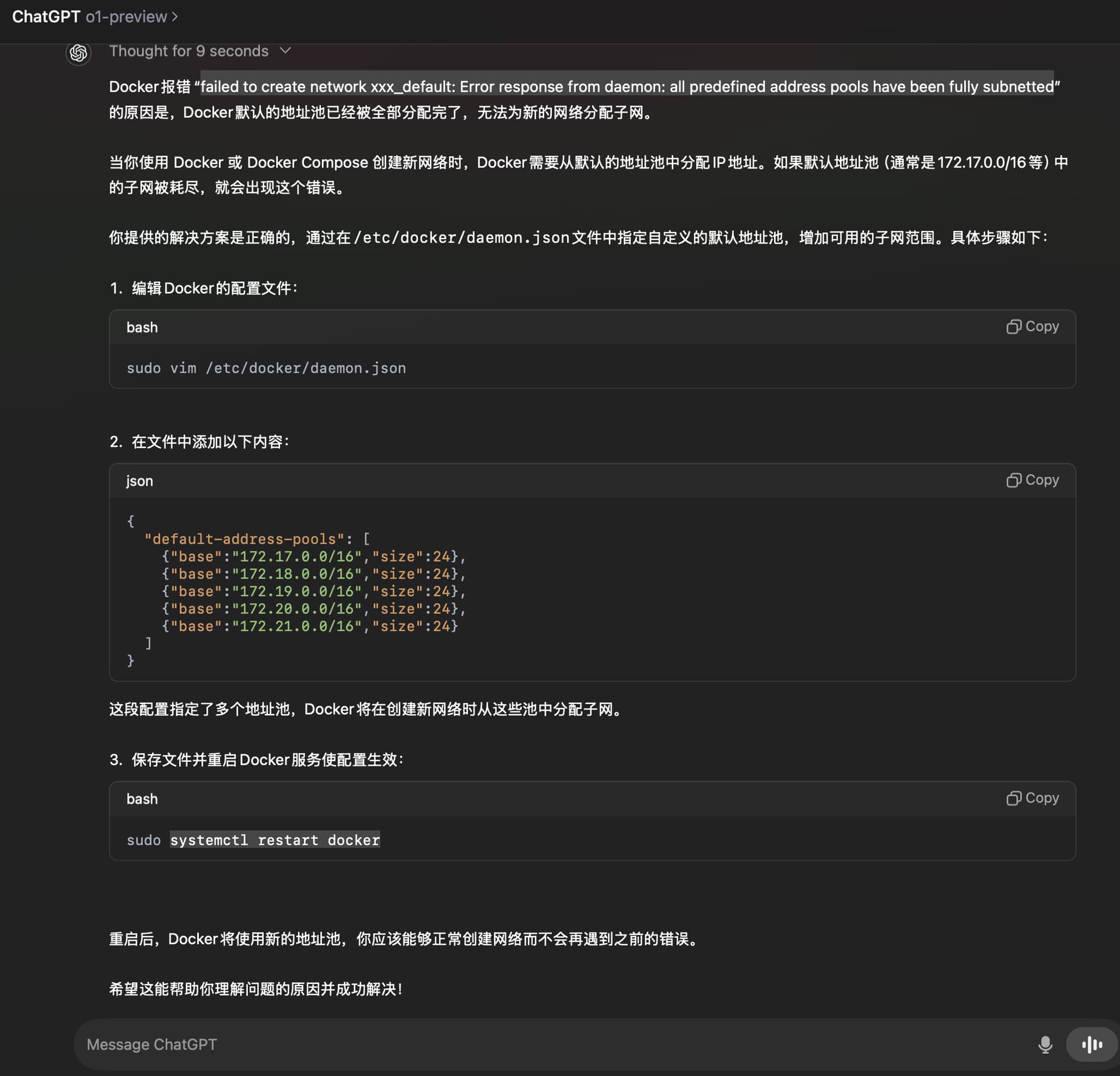Image resolution: width=1120 pixels, height=1076 pixels.
Task: Click the highlighted 'systemctl restart docker' text
Action: click(275, 840)
